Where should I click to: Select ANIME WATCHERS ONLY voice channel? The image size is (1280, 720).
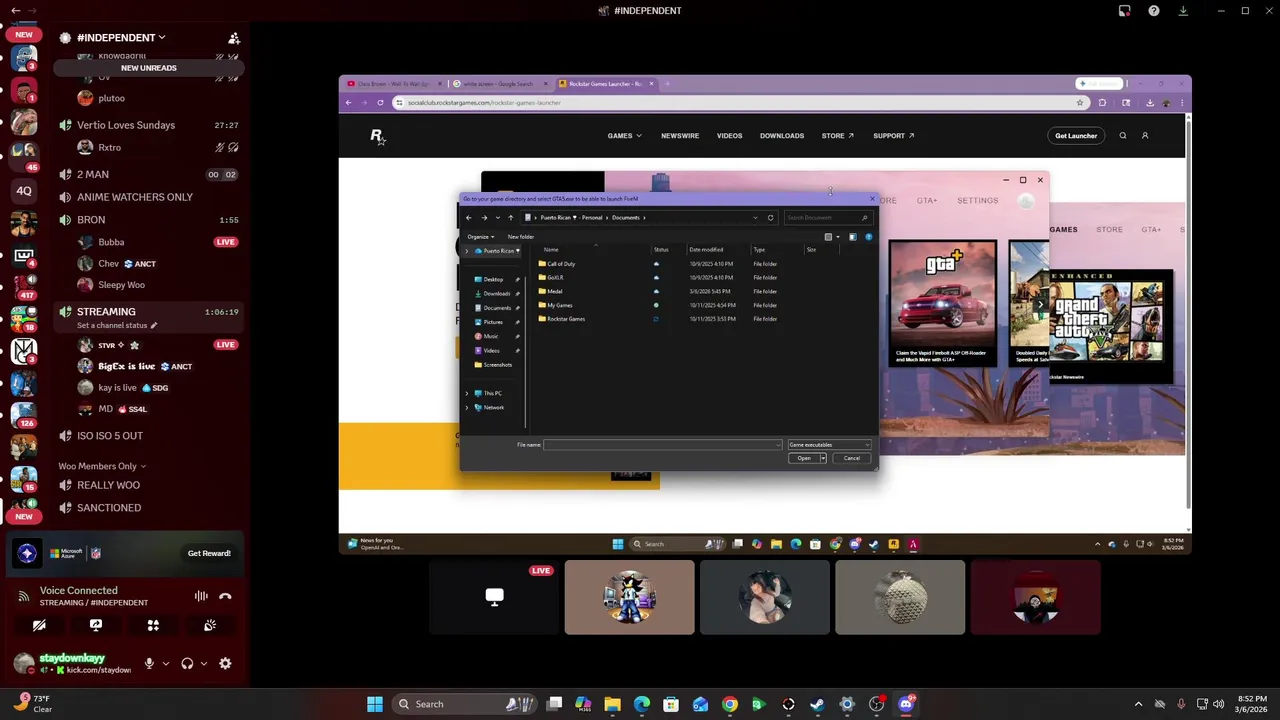click(x=135, y=197)
